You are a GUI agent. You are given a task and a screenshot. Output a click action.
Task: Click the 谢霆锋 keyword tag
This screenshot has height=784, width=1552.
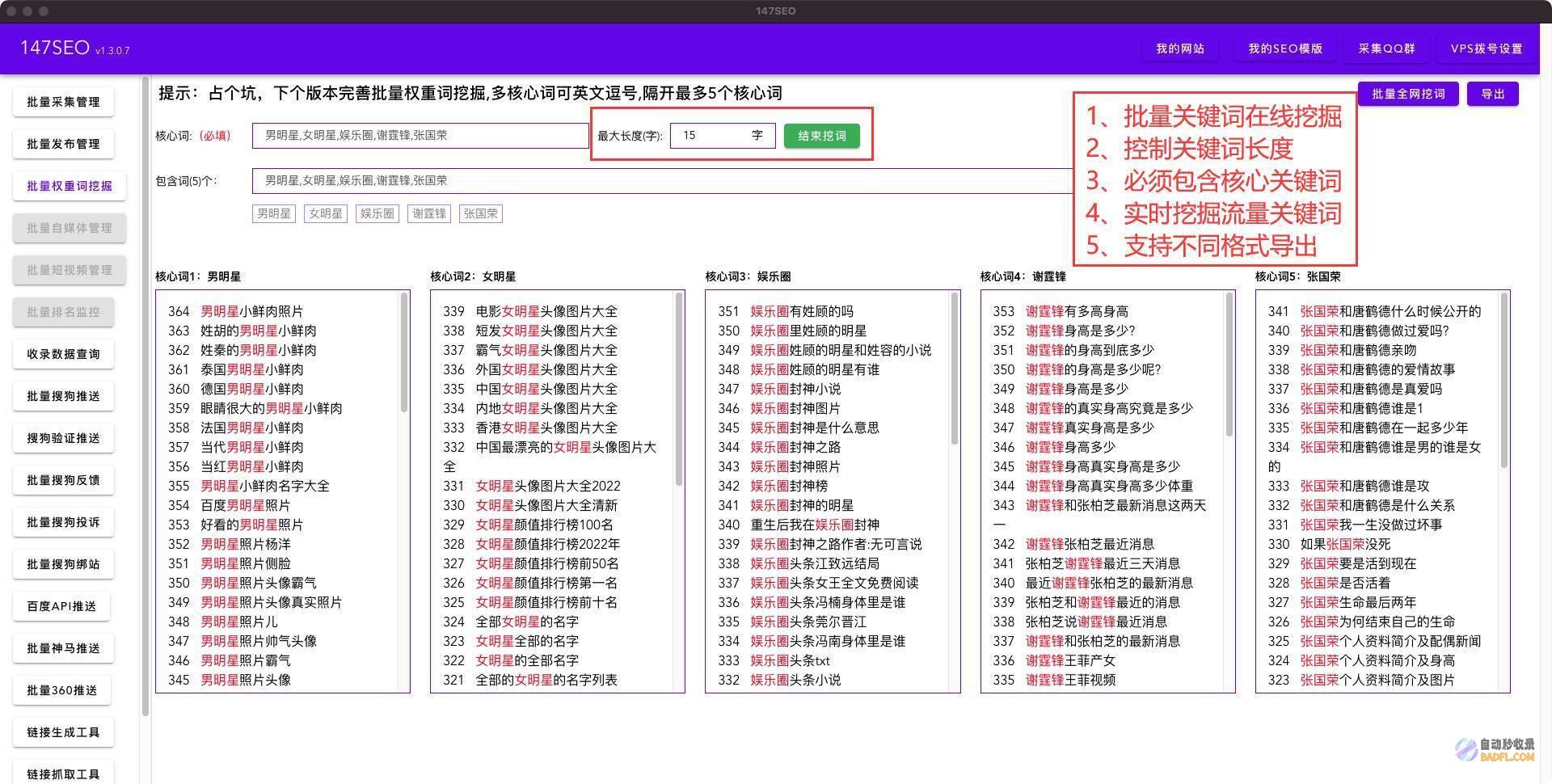[x=428, y=213]
